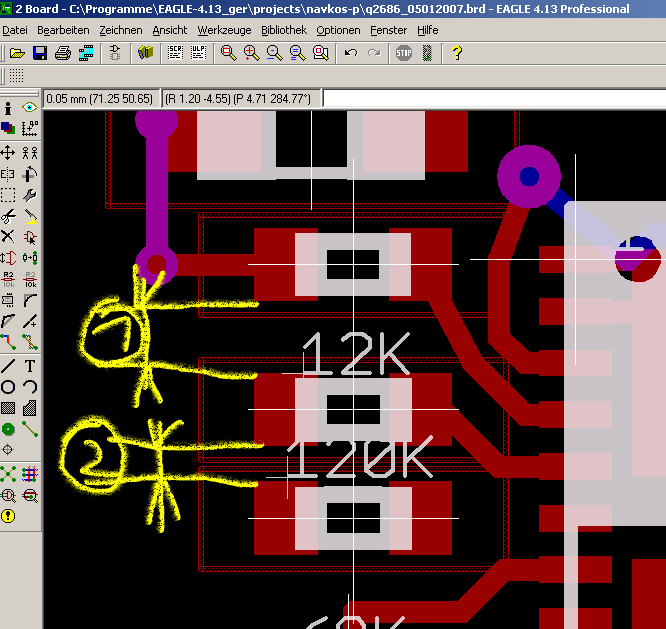
Task: Select the Show eye tool
Action: coord(29,107)
